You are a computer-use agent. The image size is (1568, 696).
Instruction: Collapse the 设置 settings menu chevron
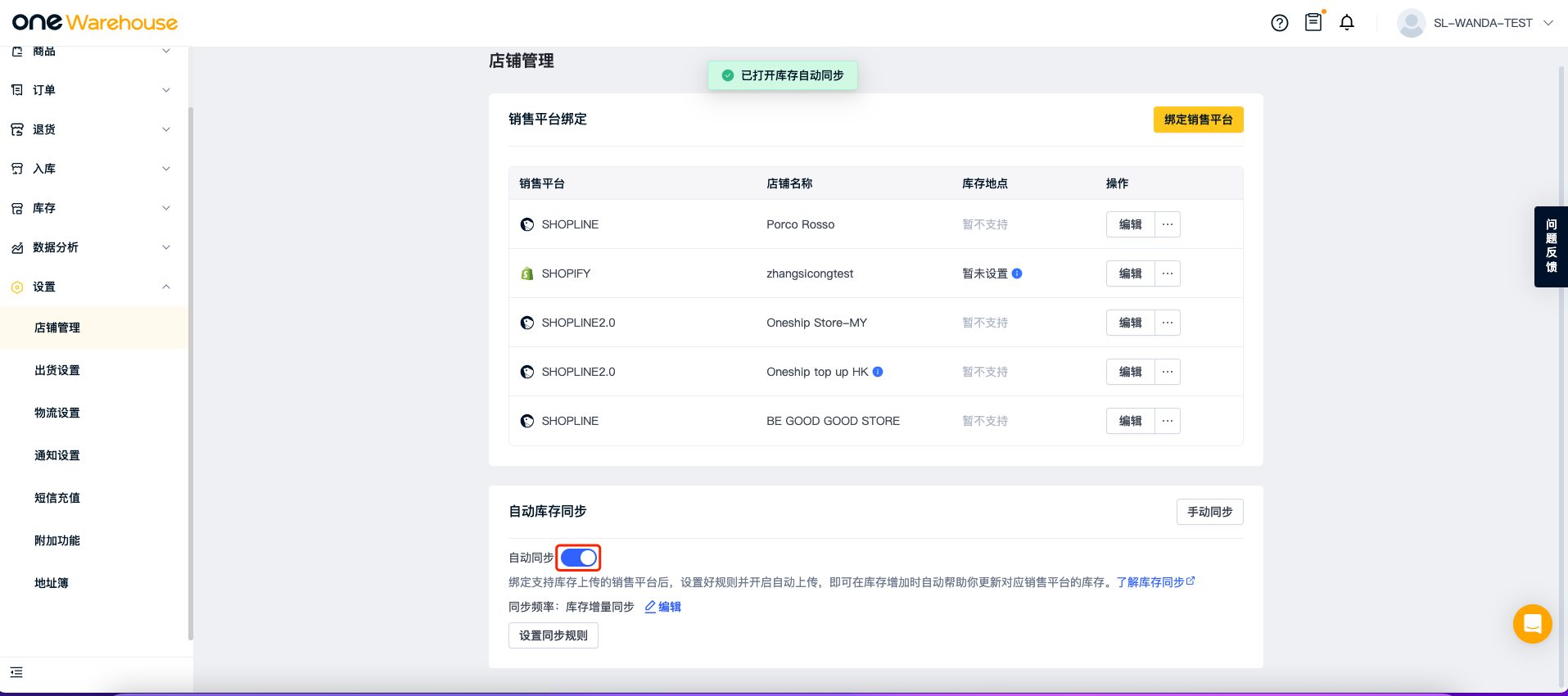click(166, 287)
